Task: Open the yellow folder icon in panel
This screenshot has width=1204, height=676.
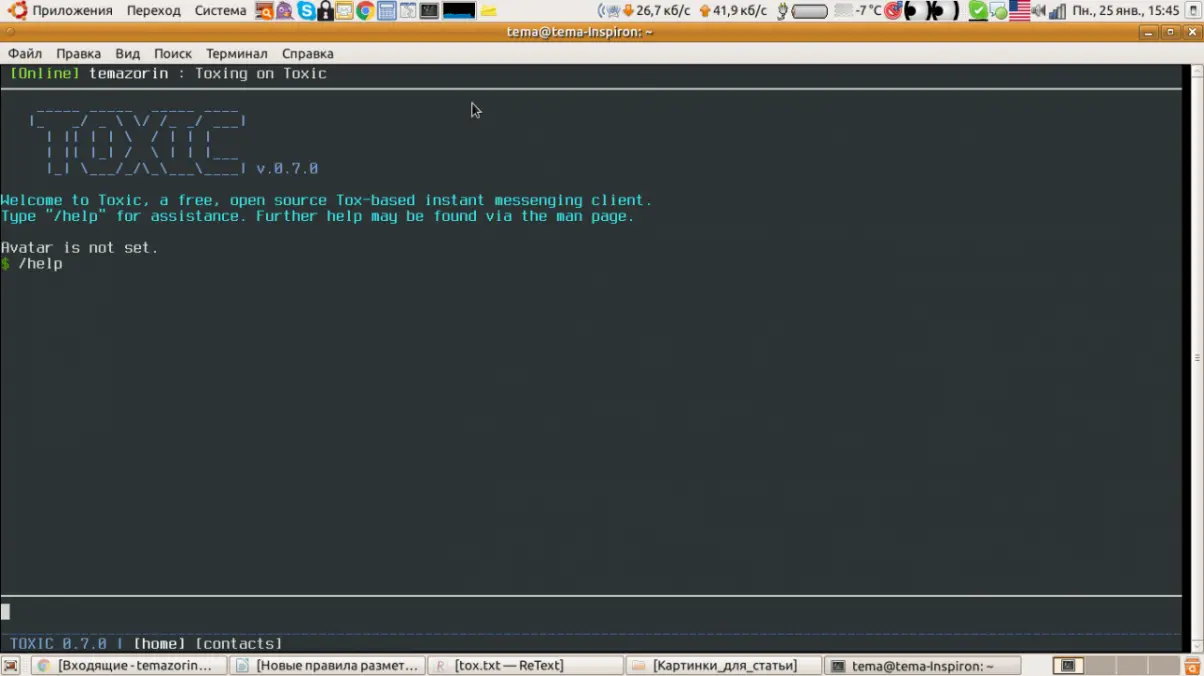Action: click(x=488, y=12)
